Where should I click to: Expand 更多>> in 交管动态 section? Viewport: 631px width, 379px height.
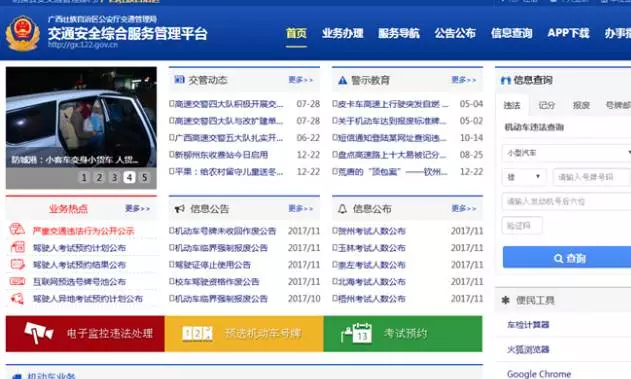(301, 80)
